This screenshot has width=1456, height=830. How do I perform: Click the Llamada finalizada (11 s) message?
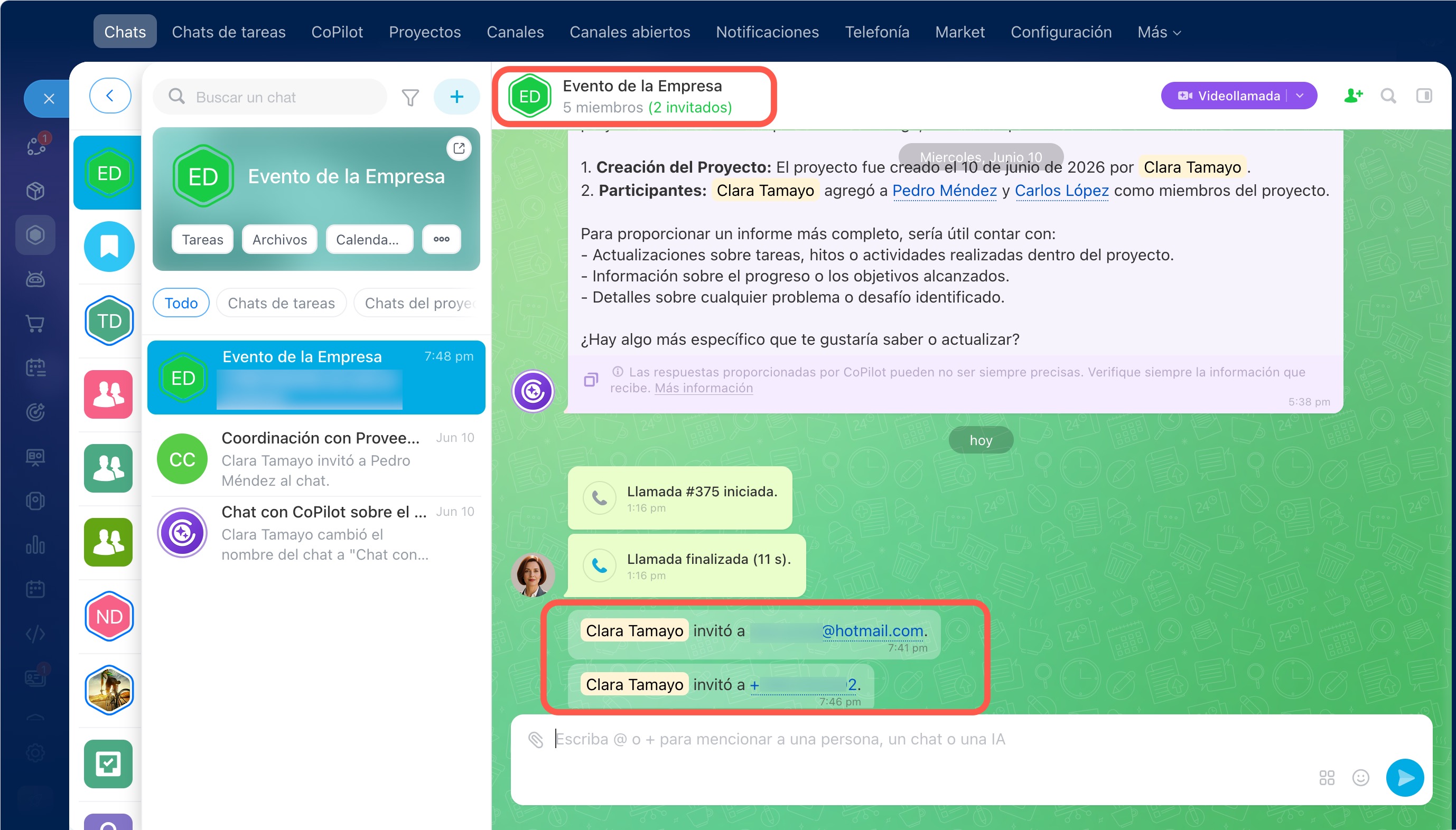[x=687, y=565]
